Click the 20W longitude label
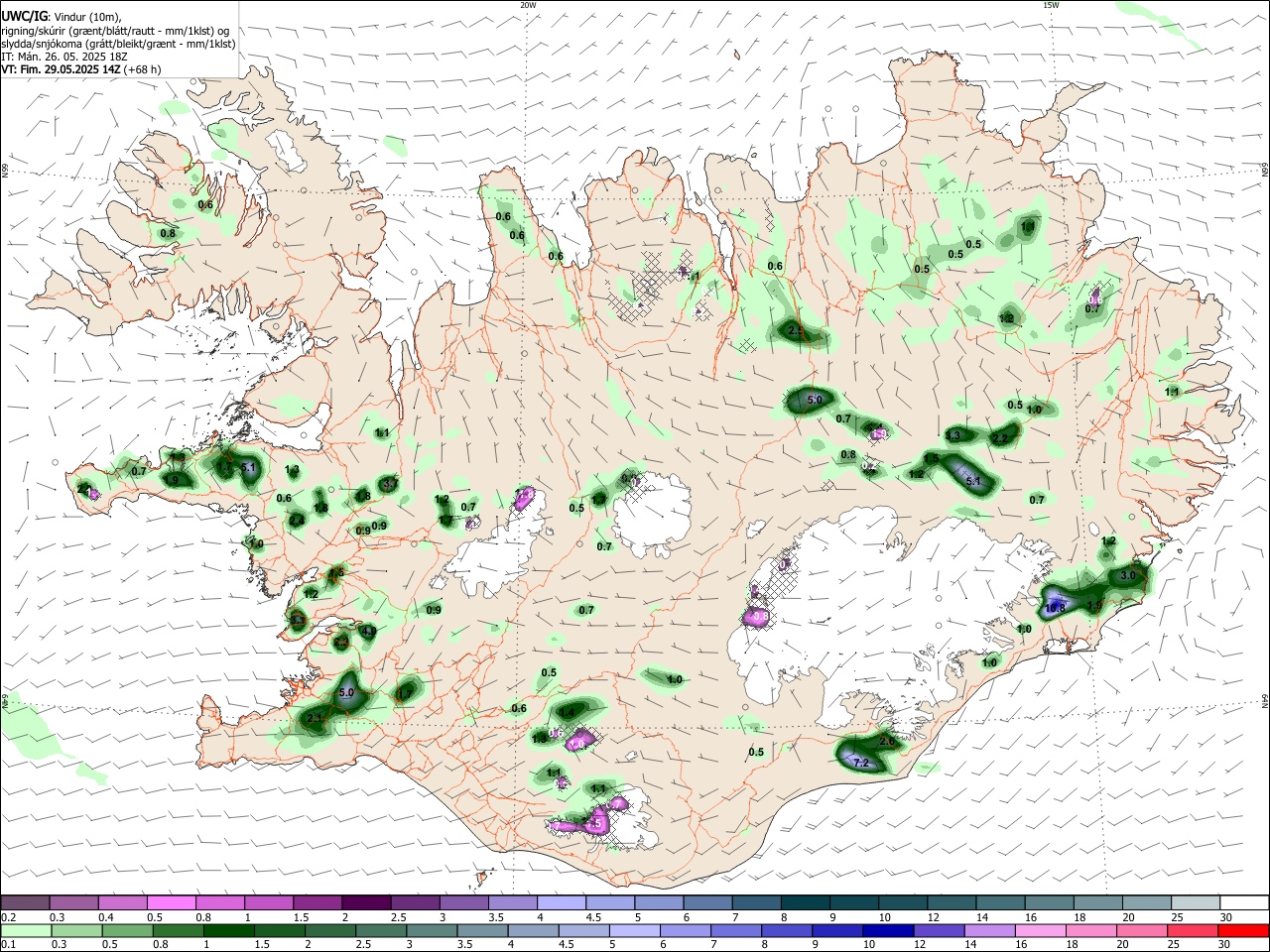 click(528, 5)
